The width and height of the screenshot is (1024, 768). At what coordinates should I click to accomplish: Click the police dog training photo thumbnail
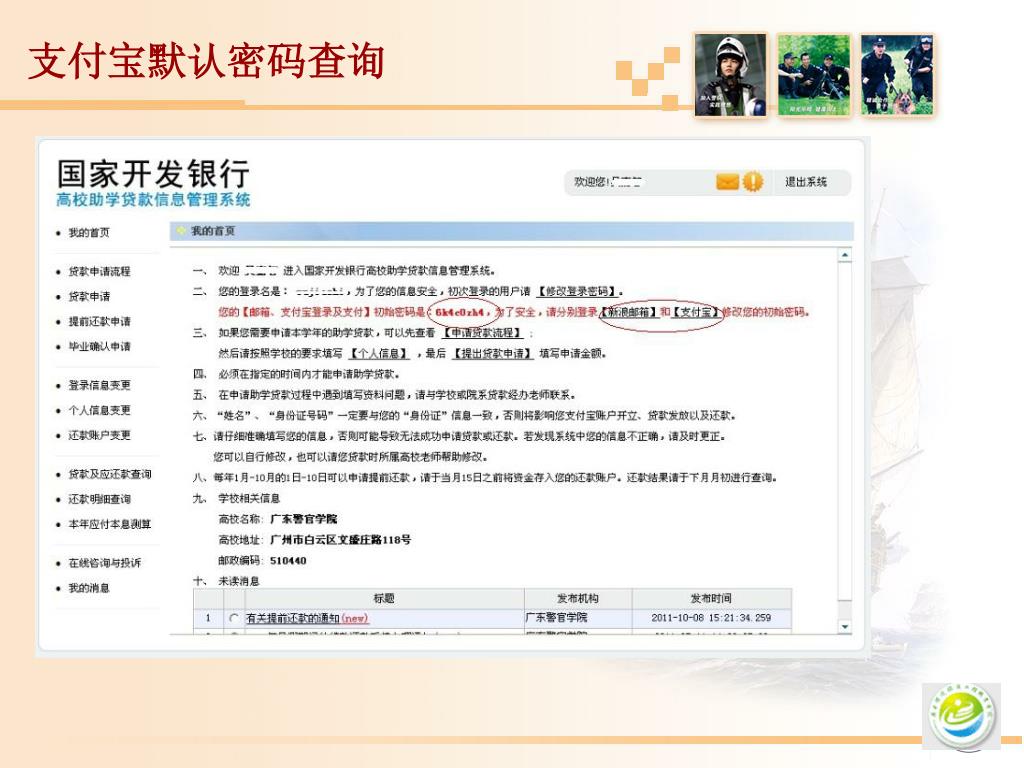pyautogui.click(x=897, y=75)
